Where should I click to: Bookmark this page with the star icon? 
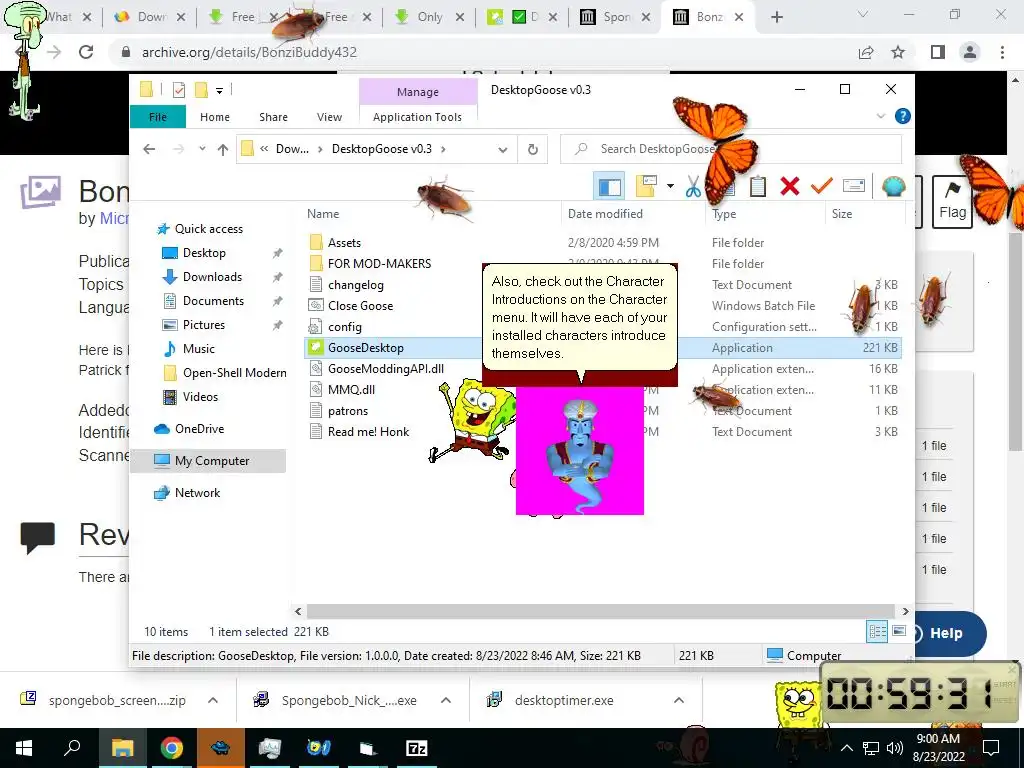(x=898, y=52)
